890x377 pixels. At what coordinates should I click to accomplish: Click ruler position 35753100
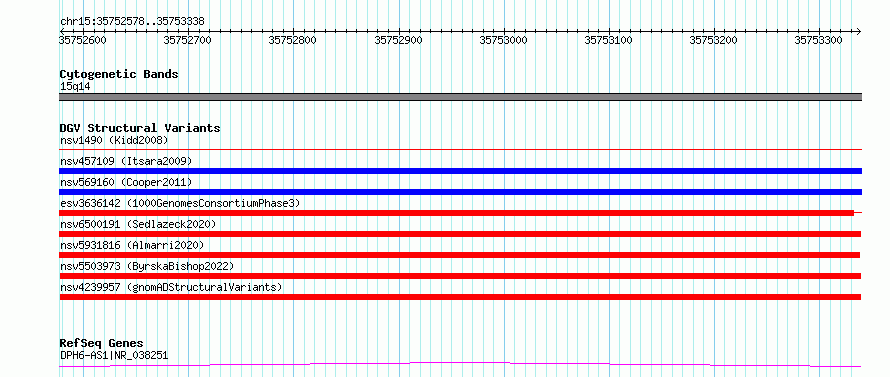click(608, 40)
